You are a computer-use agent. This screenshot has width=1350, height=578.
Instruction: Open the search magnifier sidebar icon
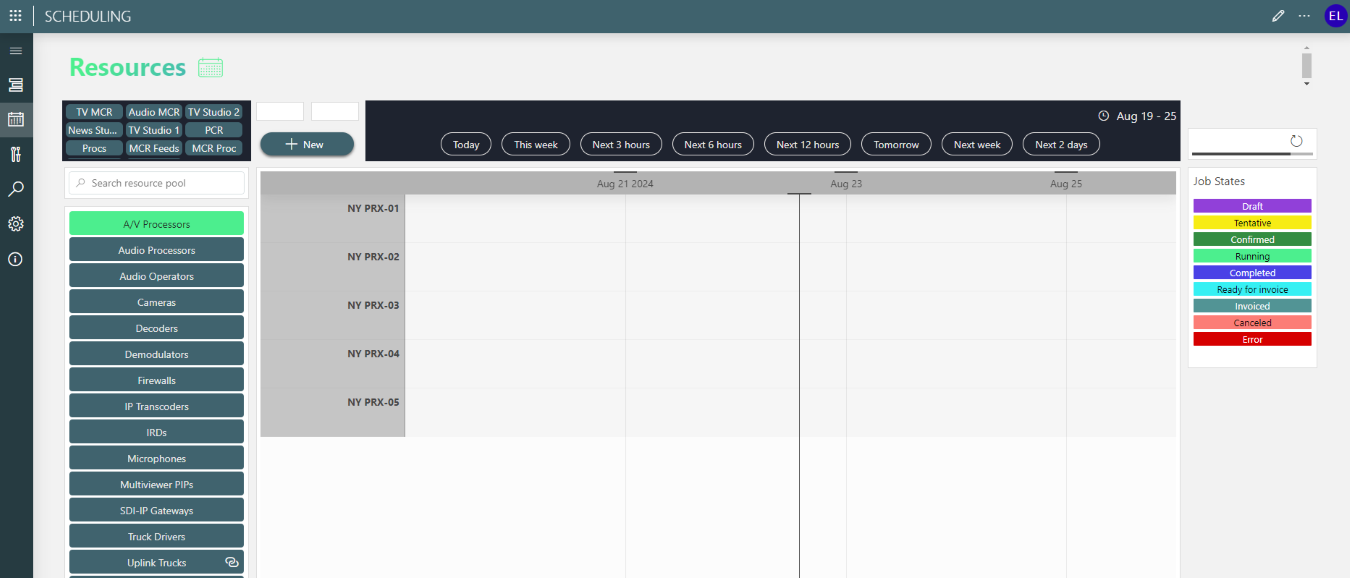click(16, 189)
